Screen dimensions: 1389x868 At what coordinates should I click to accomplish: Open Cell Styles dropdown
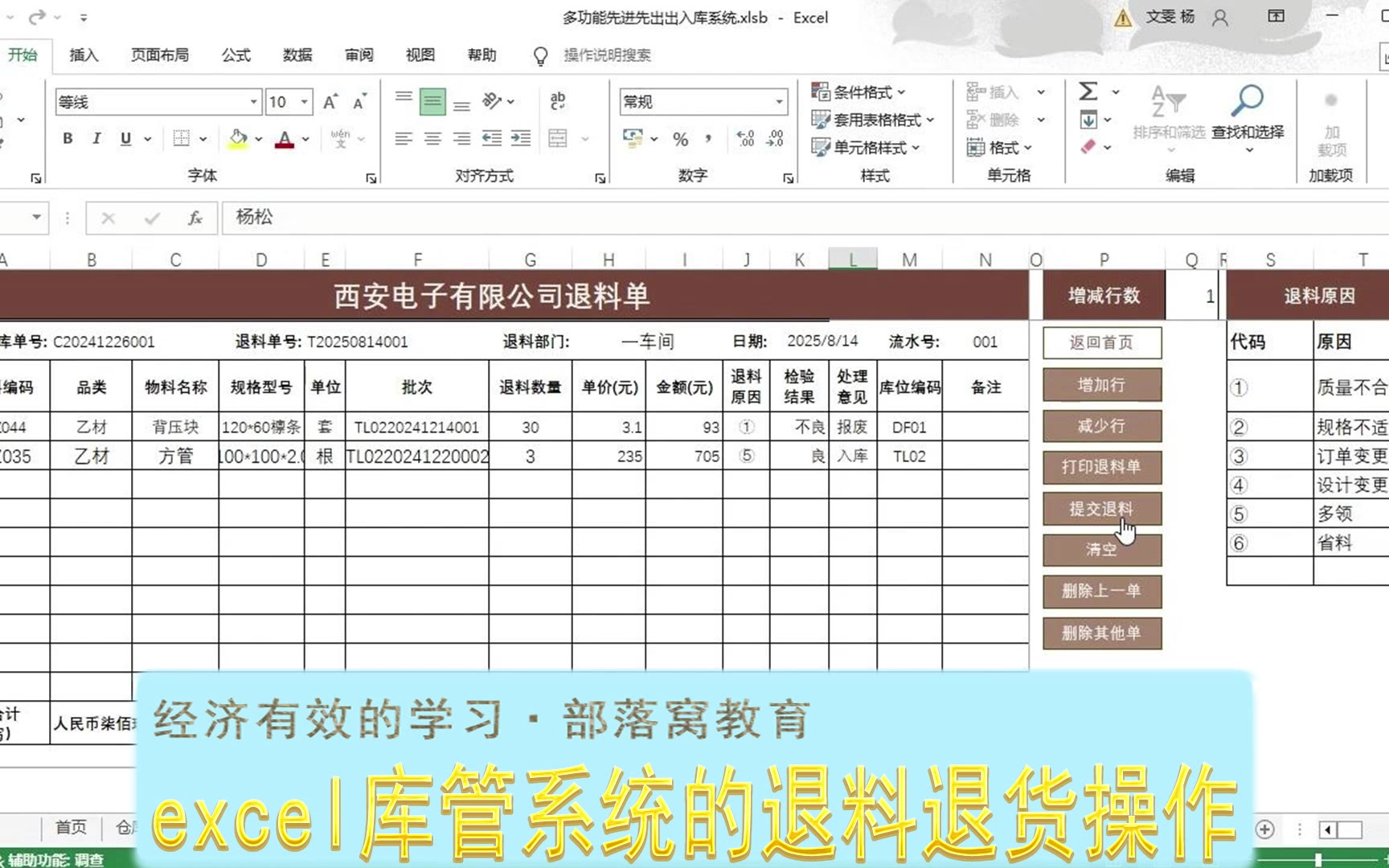866,147
